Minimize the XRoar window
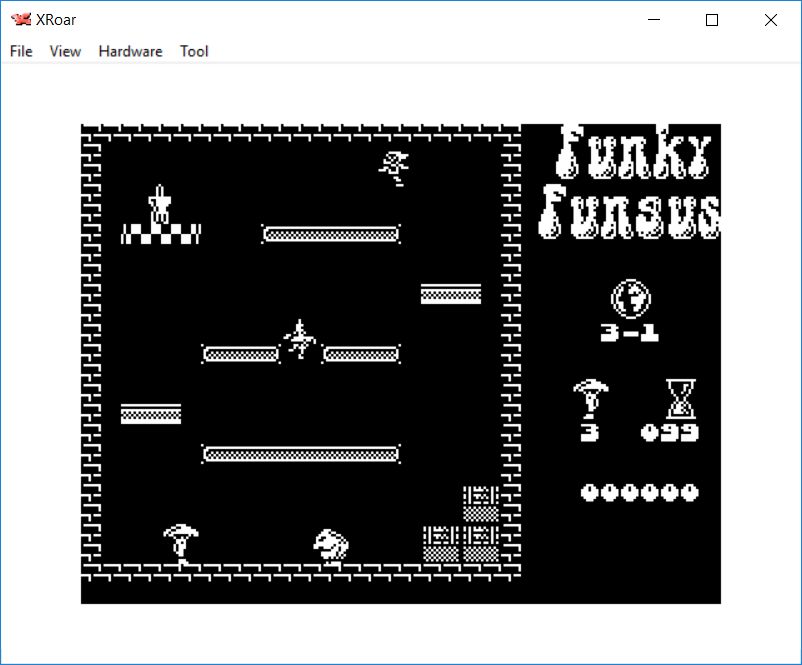Image resolution: width=802 pixels, height=665 pixels. [654, 20]
